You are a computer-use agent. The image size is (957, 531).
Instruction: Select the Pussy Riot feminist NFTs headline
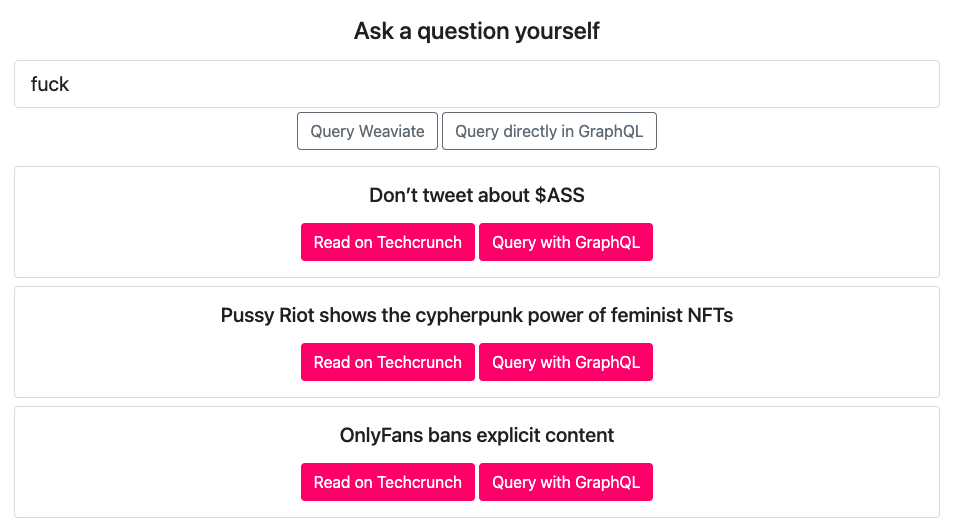coord(476,315)
